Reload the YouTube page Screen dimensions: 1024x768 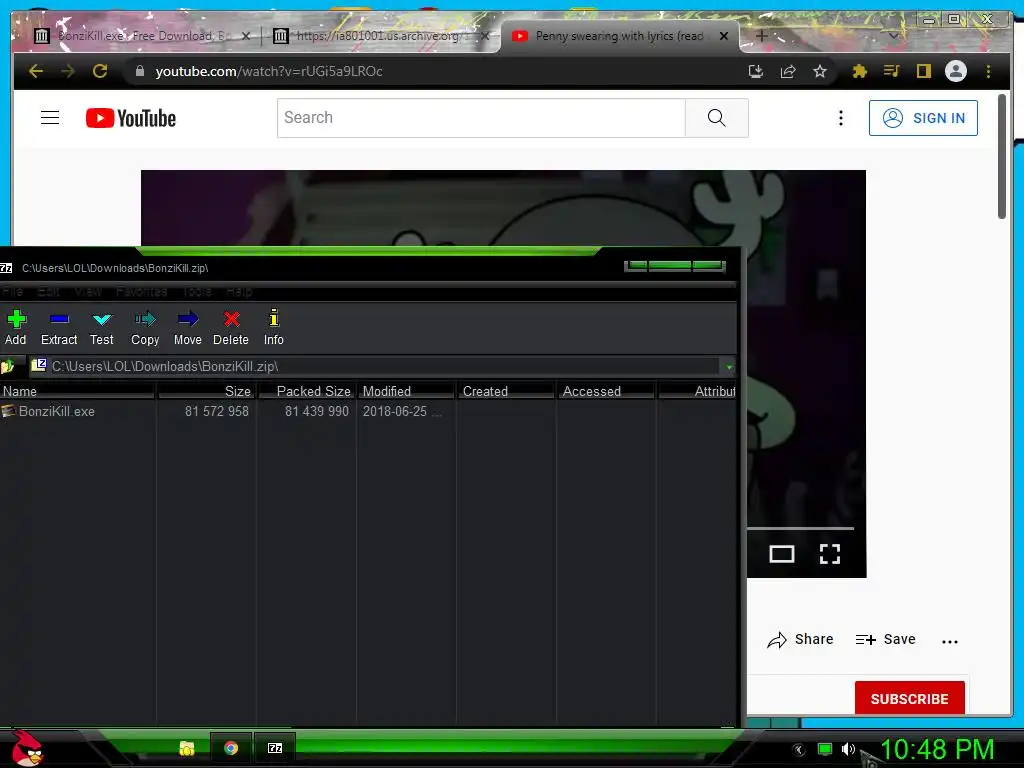click(100, 71)
